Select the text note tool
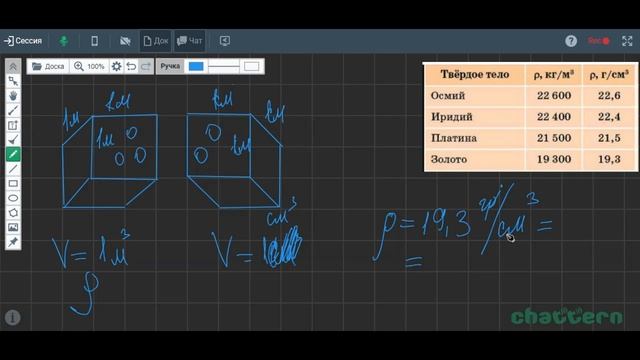 tap(13, 125)
